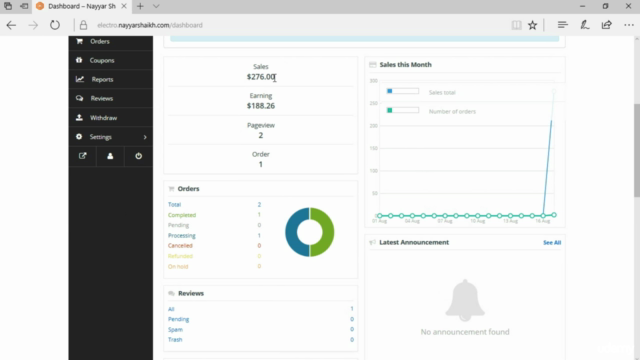Click the Refunded orders link
Image resolution: width=640 pixels, height=360 pixels.
tap(180, 256)
